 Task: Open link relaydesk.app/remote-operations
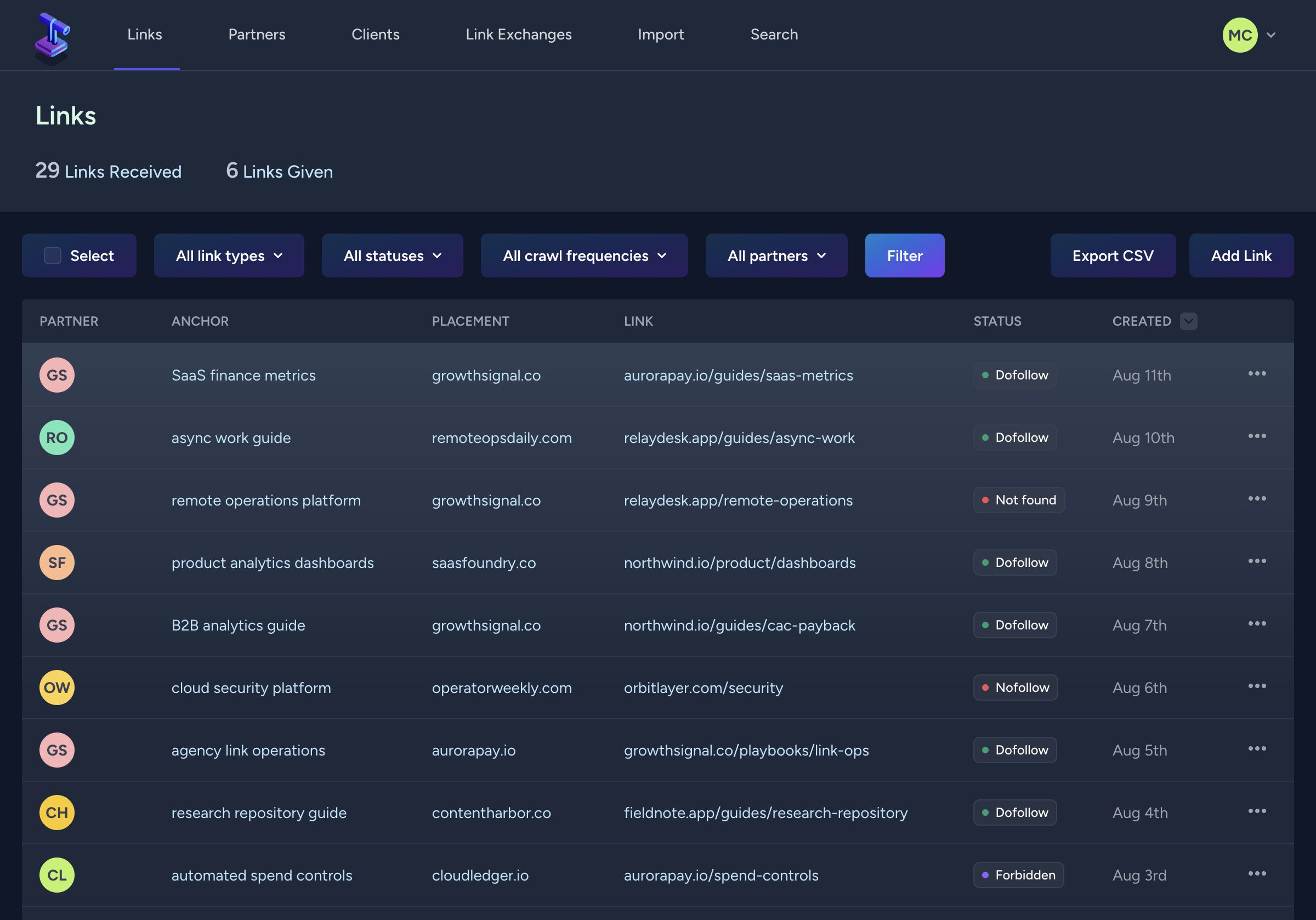tap(738, 500)
